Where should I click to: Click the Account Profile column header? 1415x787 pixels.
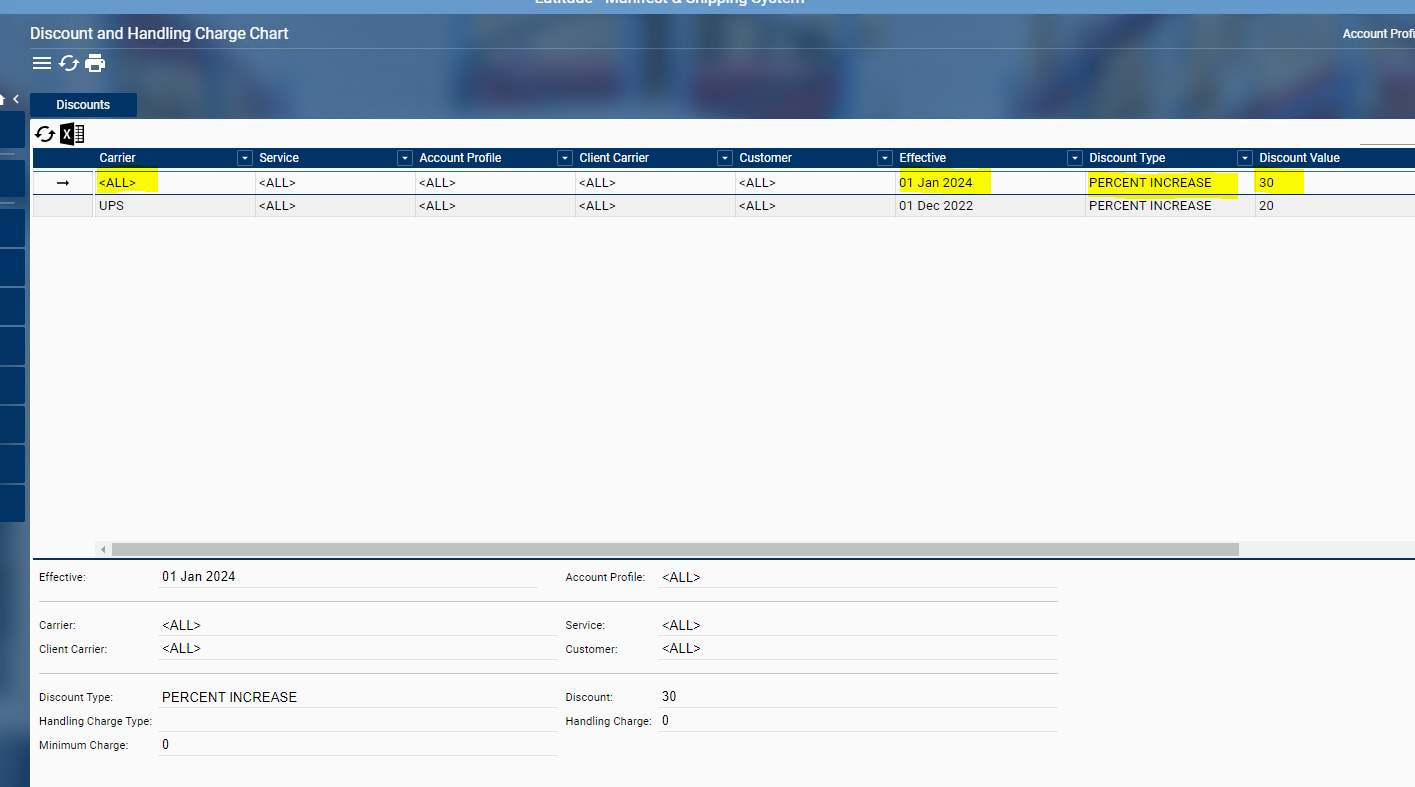tap(460, 158)
